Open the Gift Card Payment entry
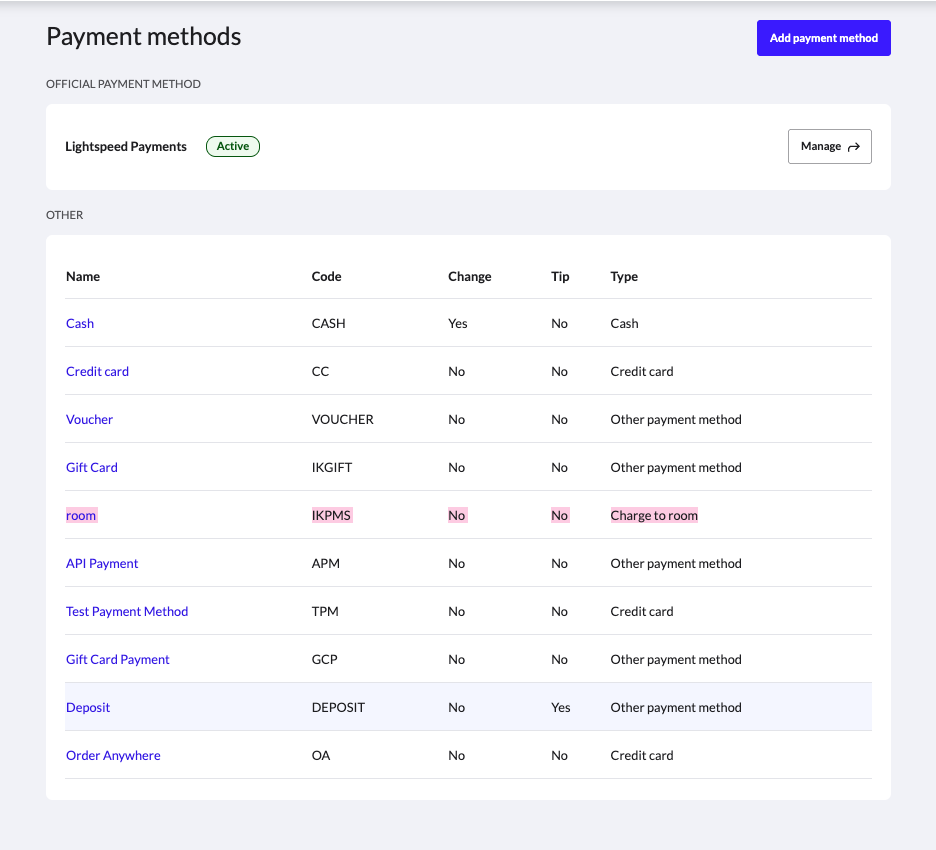The width and height of the screenshot is (936, 850). [117, 659]
